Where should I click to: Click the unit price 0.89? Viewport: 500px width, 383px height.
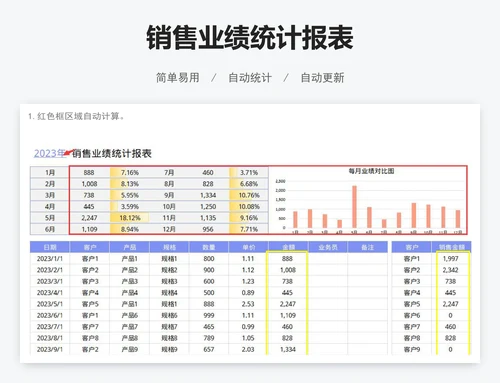(x=248, y=293)
